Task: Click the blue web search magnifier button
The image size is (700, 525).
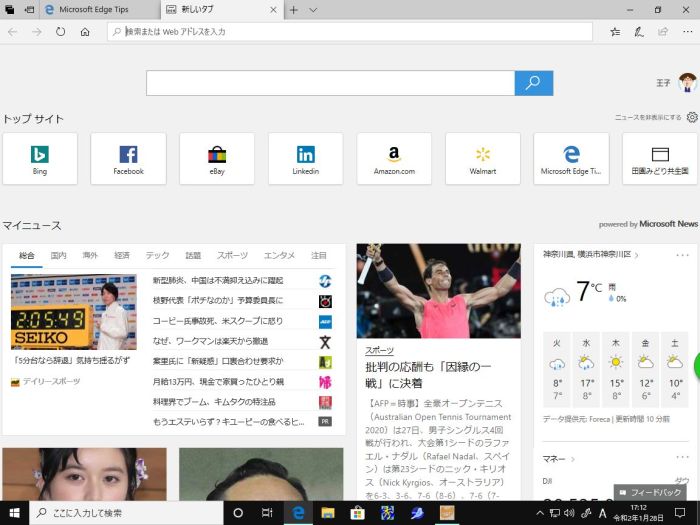Action: pyautogui.click(x=533, y=83)
